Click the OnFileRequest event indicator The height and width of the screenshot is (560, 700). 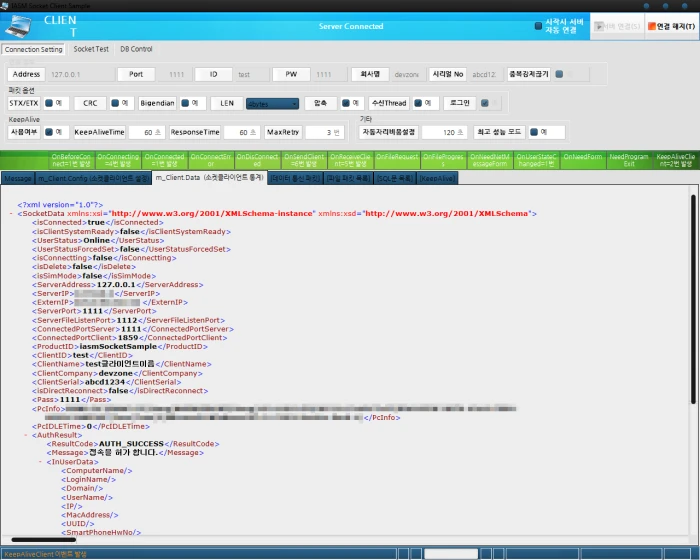coord(397,160)
